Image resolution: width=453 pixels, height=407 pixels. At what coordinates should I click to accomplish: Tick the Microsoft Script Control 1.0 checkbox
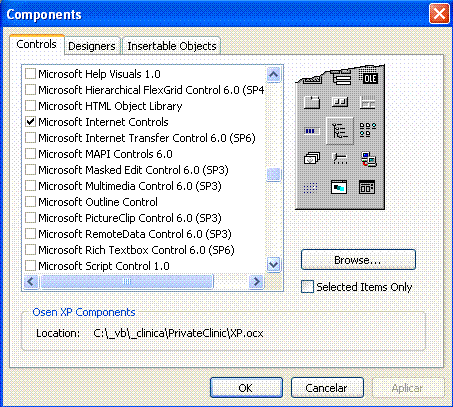30,266
